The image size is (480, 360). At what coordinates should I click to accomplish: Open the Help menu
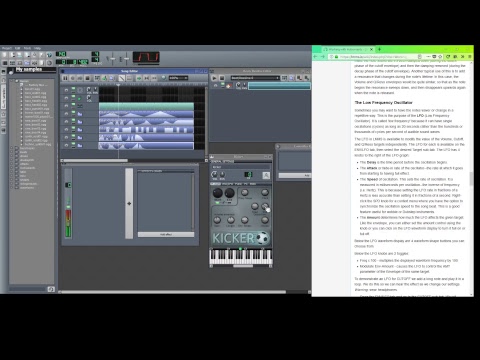pos(37,48)
